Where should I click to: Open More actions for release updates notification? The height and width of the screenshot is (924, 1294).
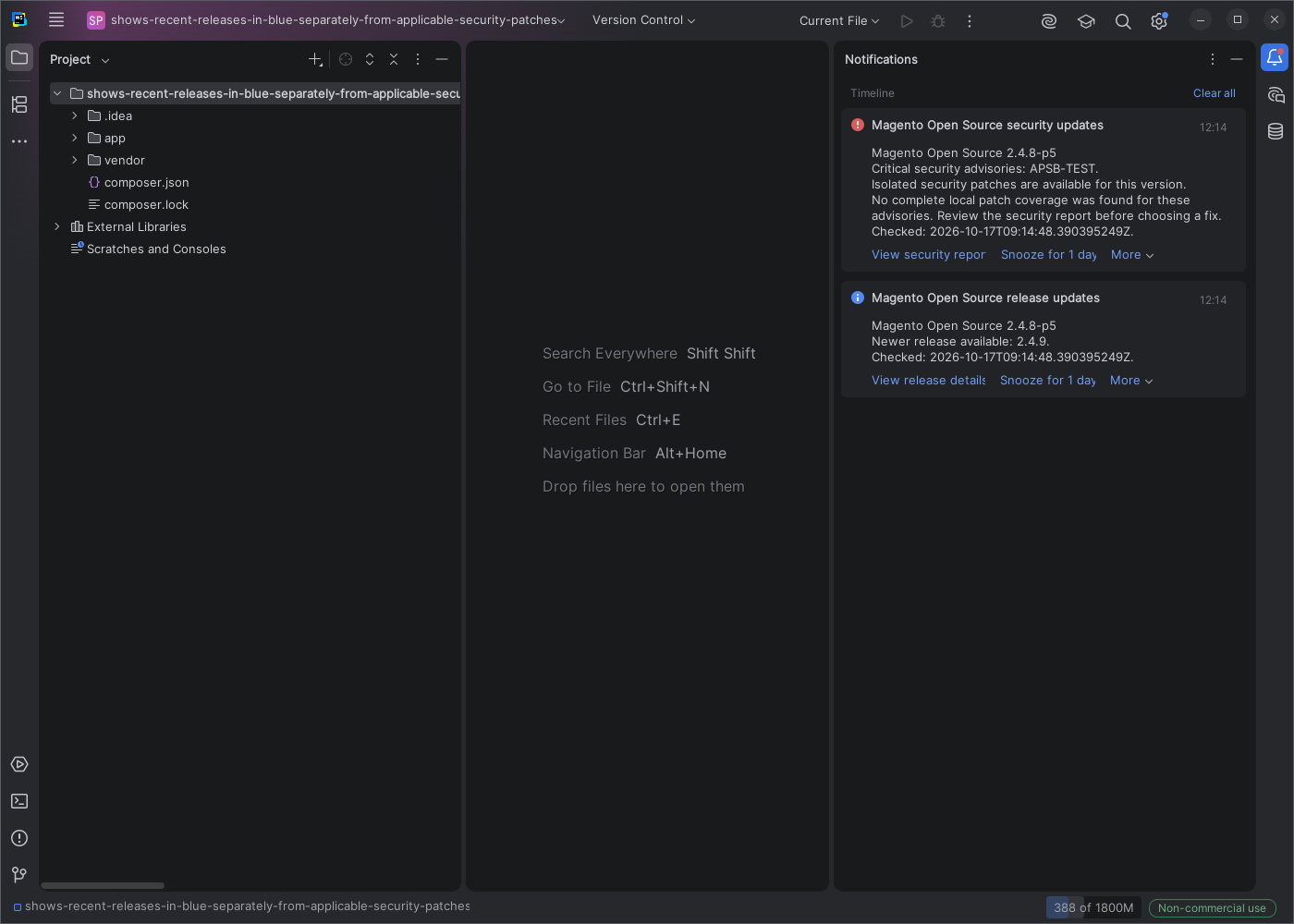pyautogui.click(x=1131, y=381)
